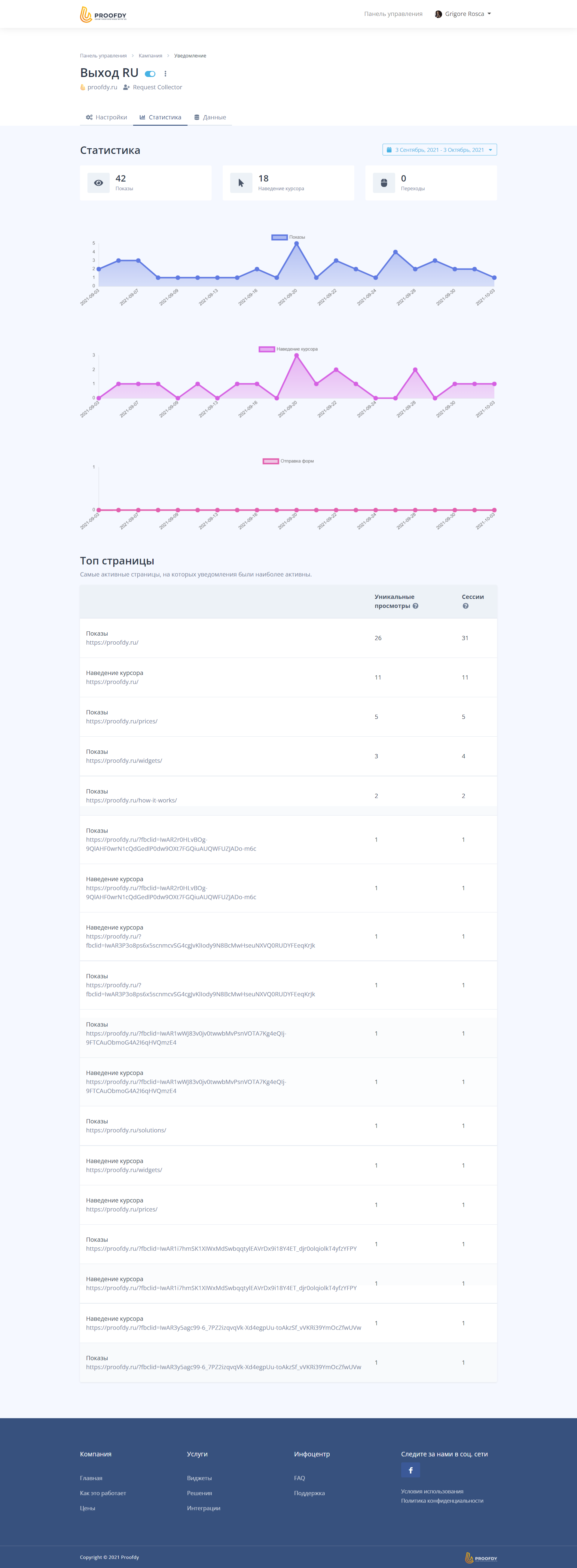
Task: Click the mouse icon for Переходы
Action: click(383, 183)
